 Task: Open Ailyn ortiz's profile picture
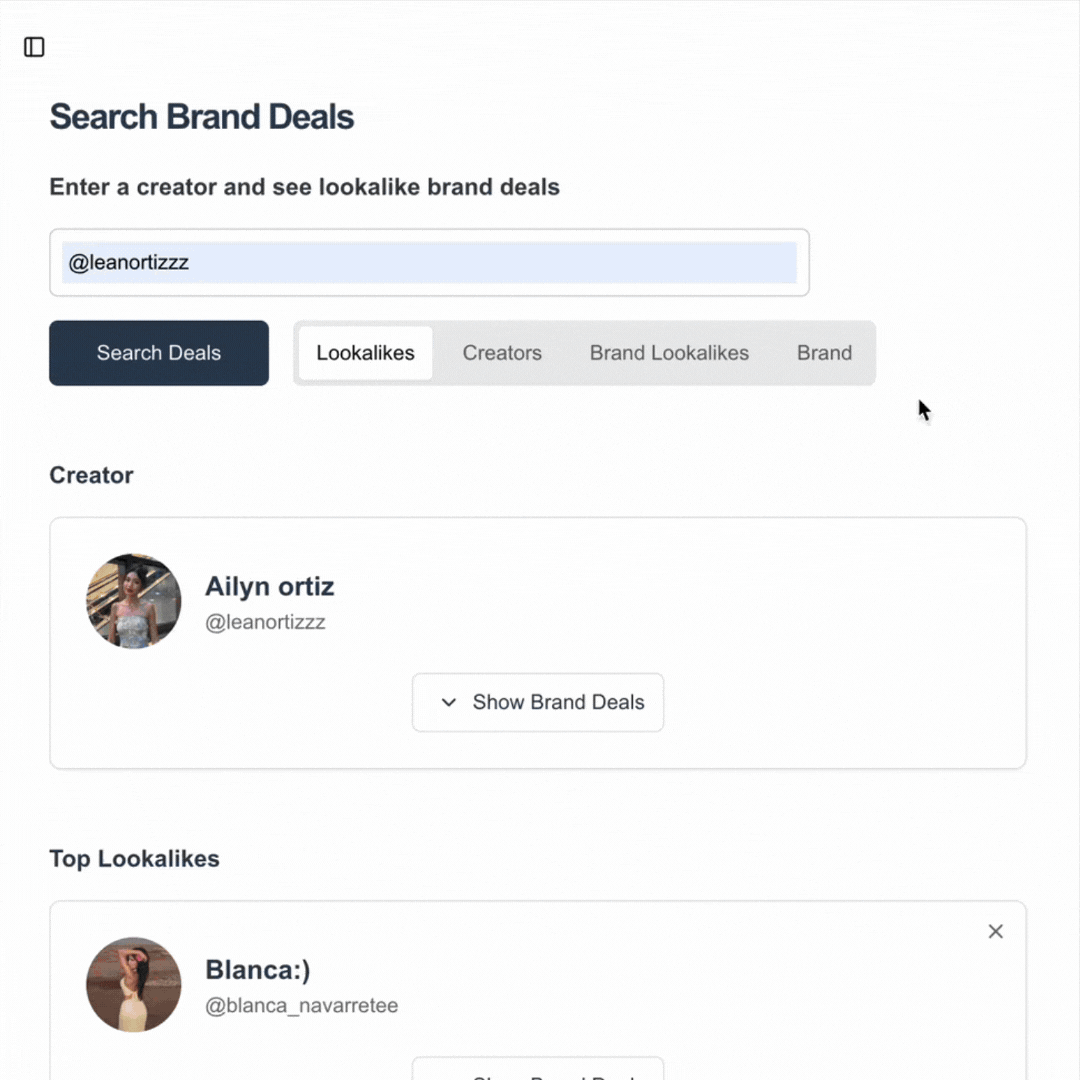(133, 600)
